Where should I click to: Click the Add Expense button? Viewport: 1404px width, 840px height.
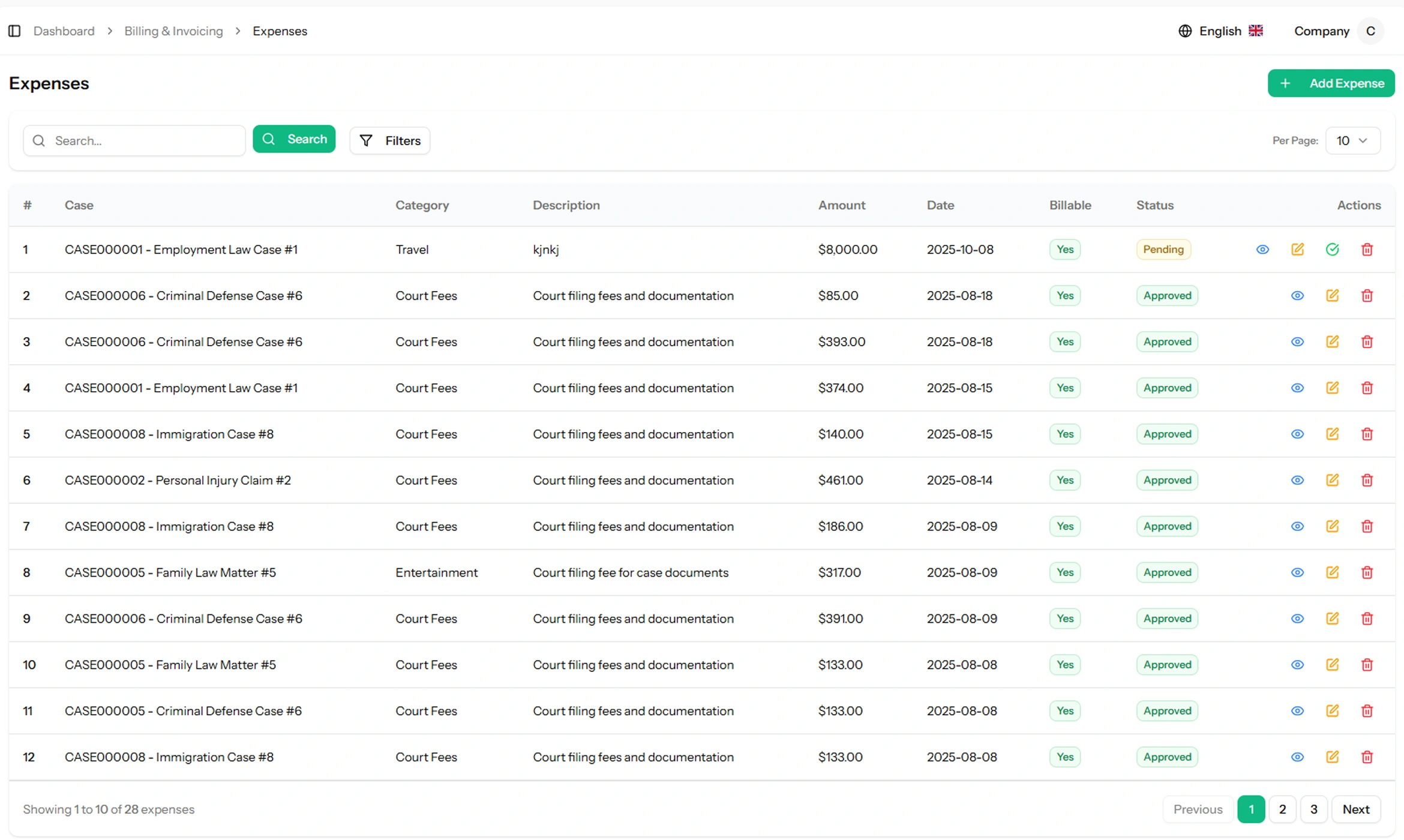point(1331,83)
